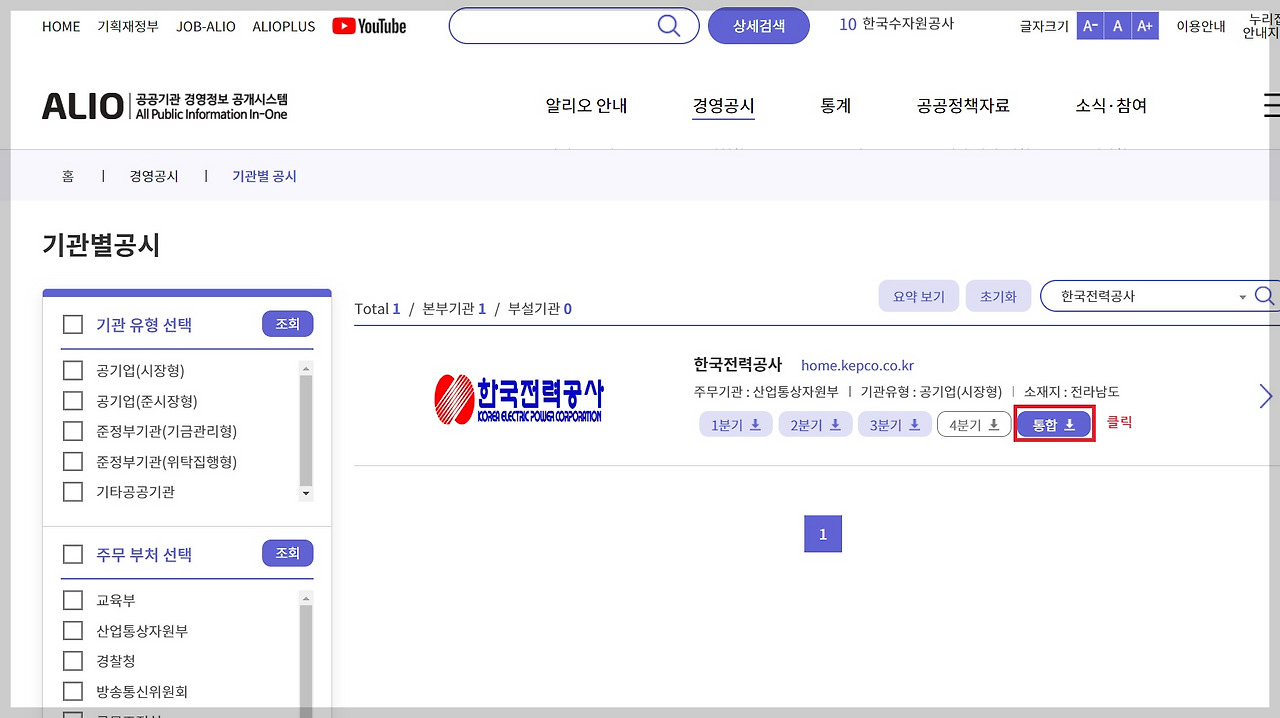This screenshot has width=1280, height=718.
Task: Click the right chevron next to KEPCO entry
Action: click(1264, 396)
